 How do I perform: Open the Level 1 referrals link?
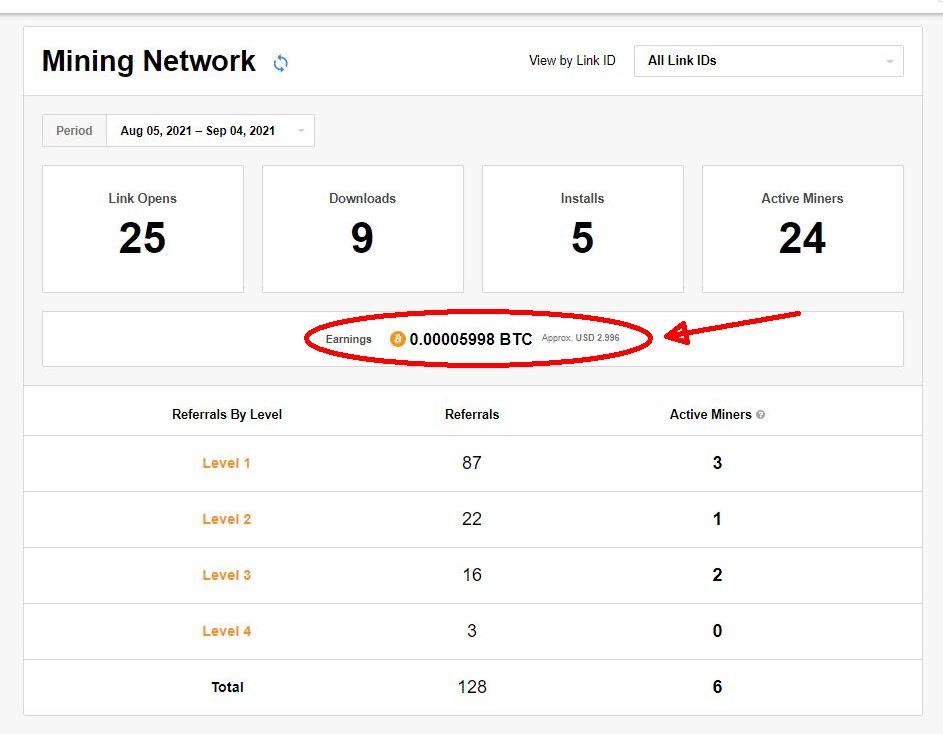(x=226, y=463)
